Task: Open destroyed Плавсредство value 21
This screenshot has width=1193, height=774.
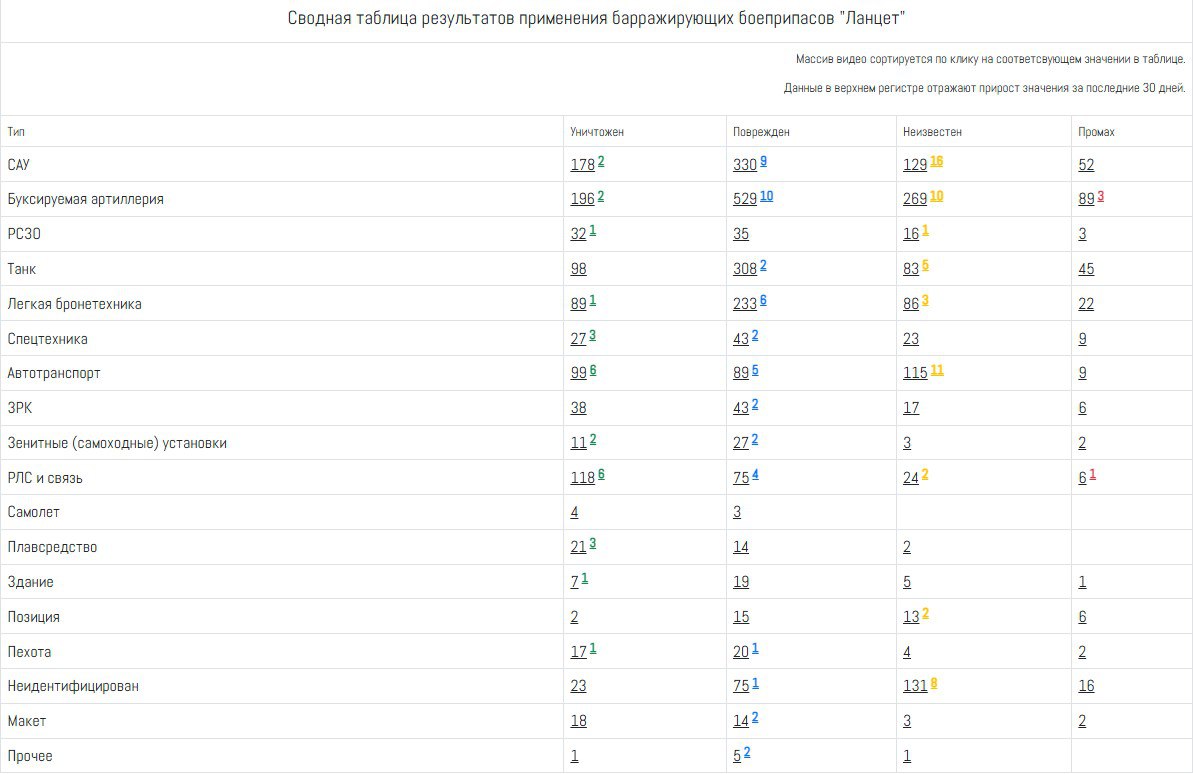Action: [x=578, y=547]
